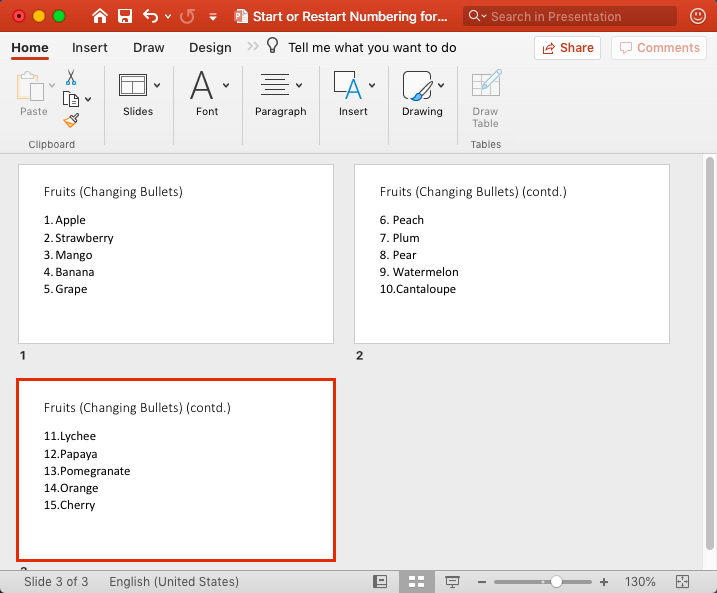The width and height of the screenshot is (717, 593).
Task: Switch to Slide Sorter view
Action: click(x=416, y=582)
